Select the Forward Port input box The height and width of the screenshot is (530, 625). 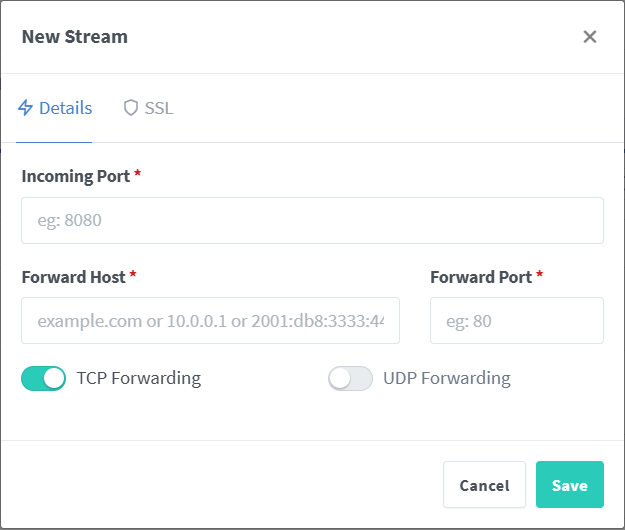coord(516,320)
